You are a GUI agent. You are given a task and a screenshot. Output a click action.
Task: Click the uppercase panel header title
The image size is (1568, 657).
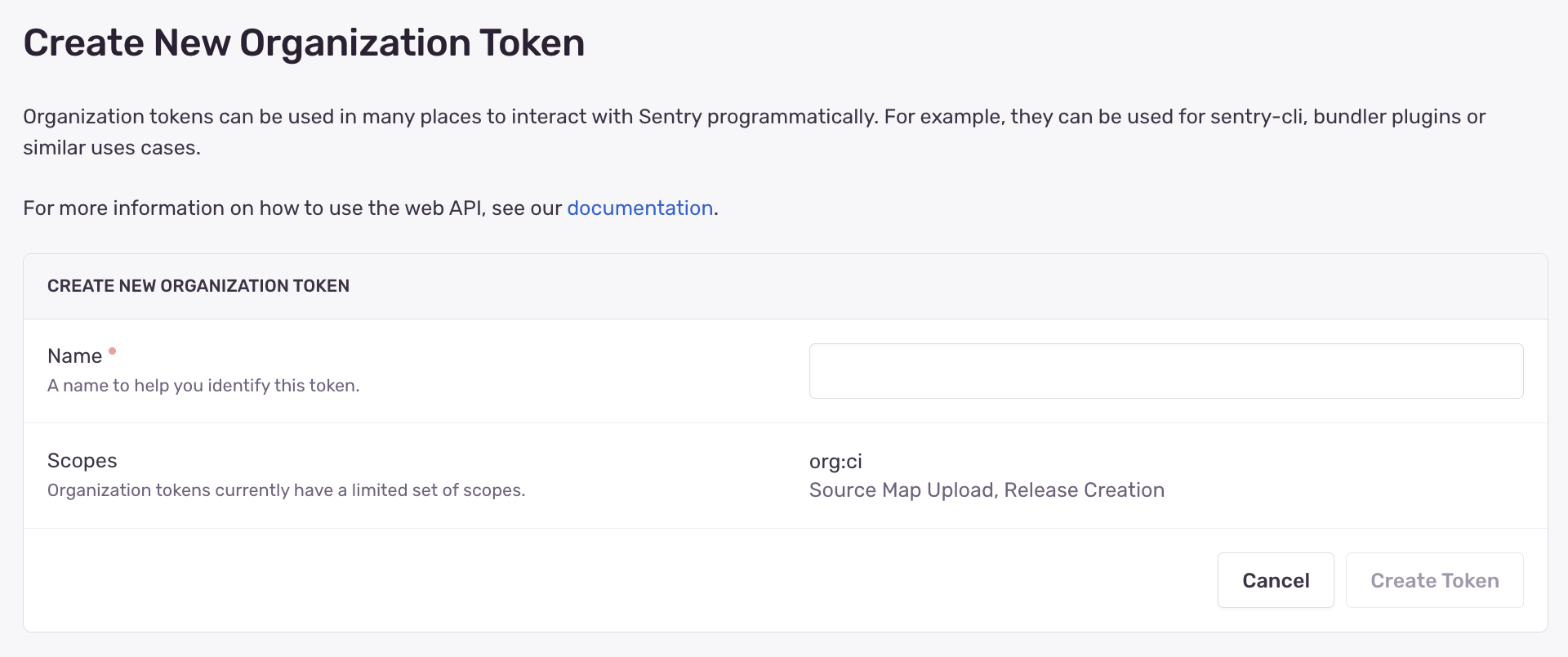[198, 286]
